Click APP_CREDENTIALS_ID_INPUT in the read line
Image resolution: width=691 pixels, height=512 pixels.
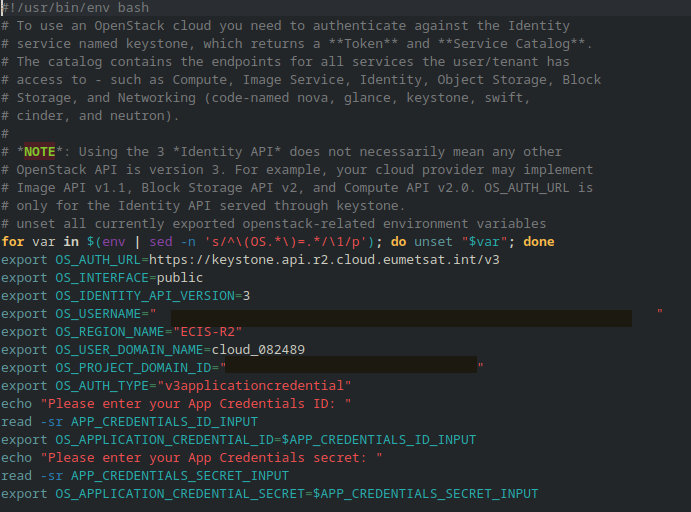tap(164, 422)
